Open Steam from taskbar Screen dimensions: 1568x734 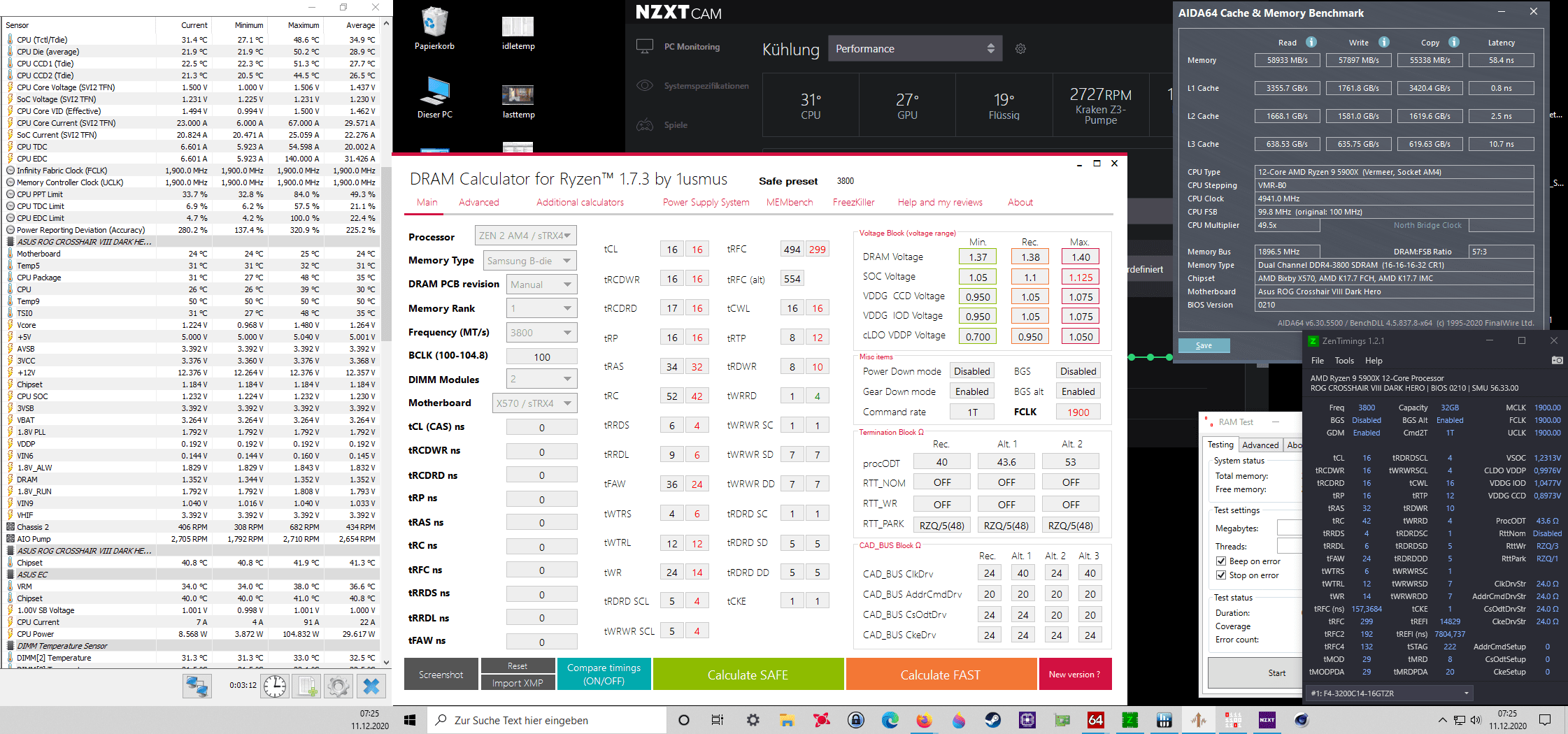tap(992, 720)
